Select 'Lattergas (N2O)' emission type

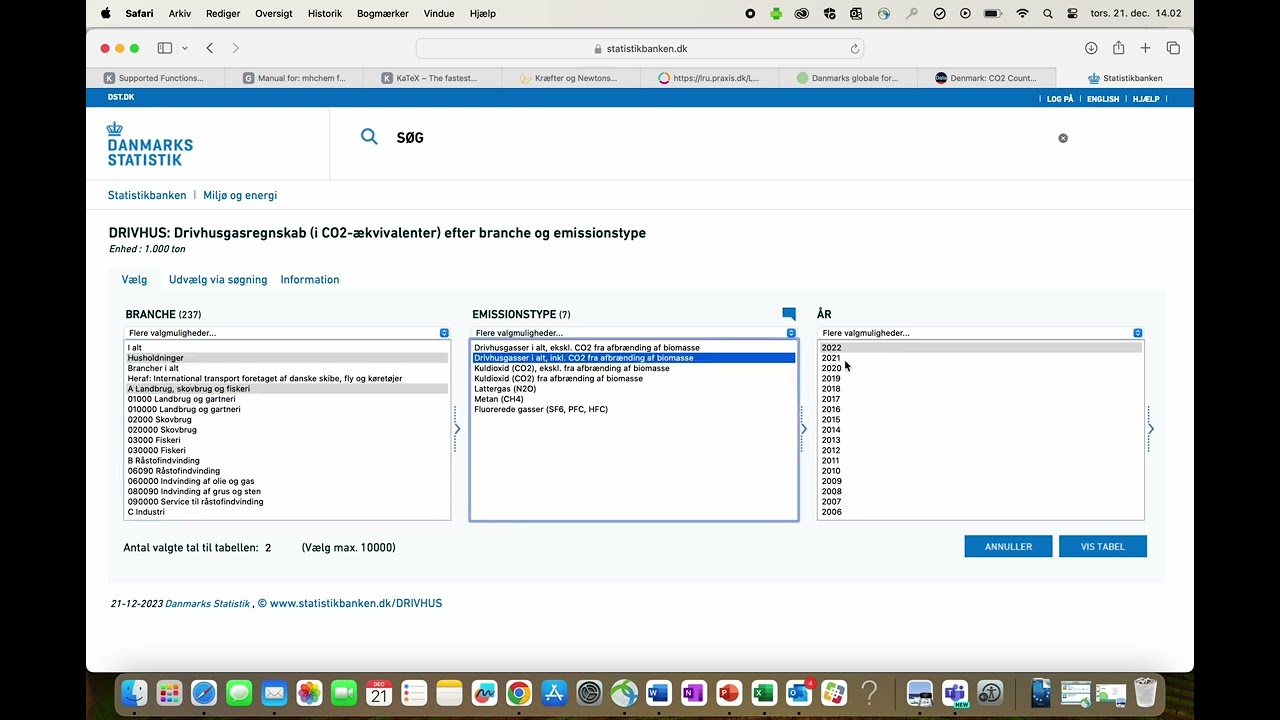634,389
